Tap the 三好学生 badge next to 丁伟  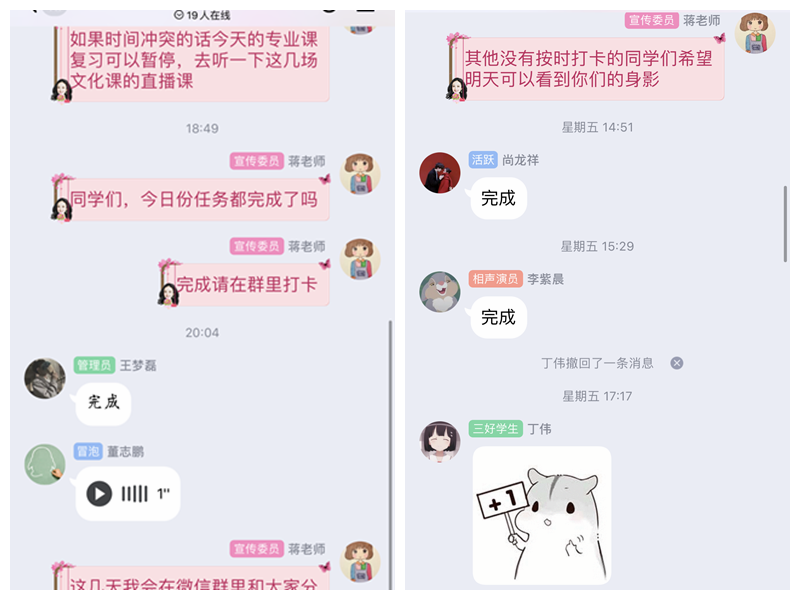(x=495, y=428)
